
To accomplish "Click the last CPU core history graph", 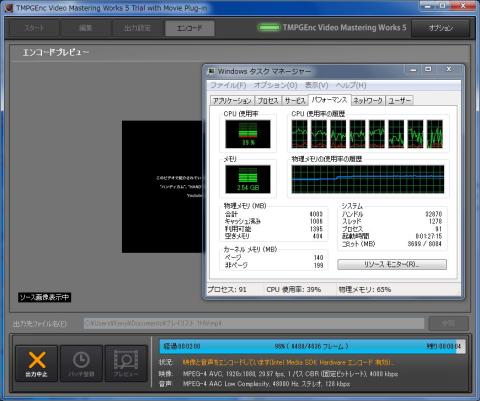I will coord(435,134).
